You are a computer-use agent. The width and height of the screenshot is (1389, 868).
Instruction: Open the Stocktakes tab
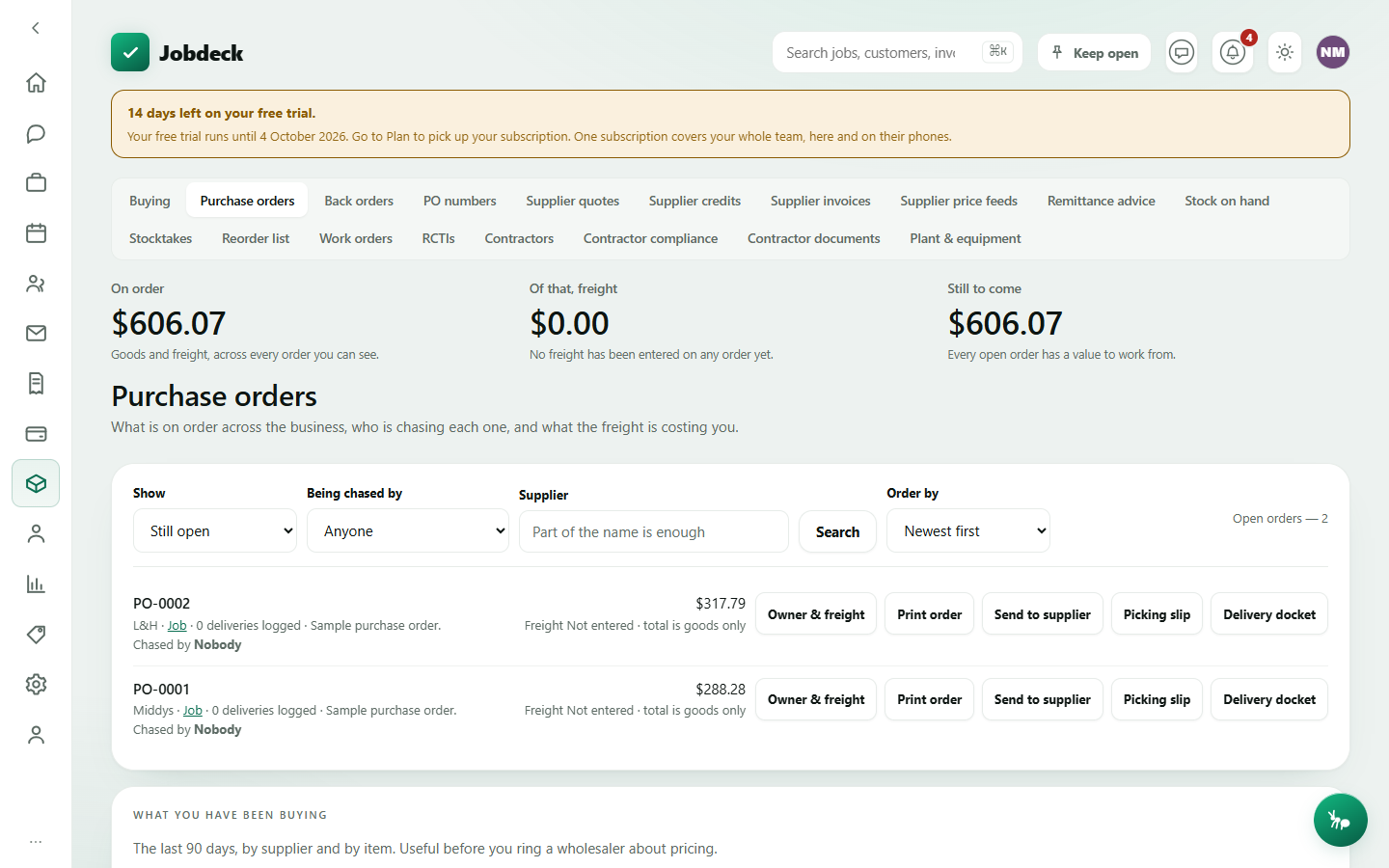pyautogui.click(x=160, y=238)
